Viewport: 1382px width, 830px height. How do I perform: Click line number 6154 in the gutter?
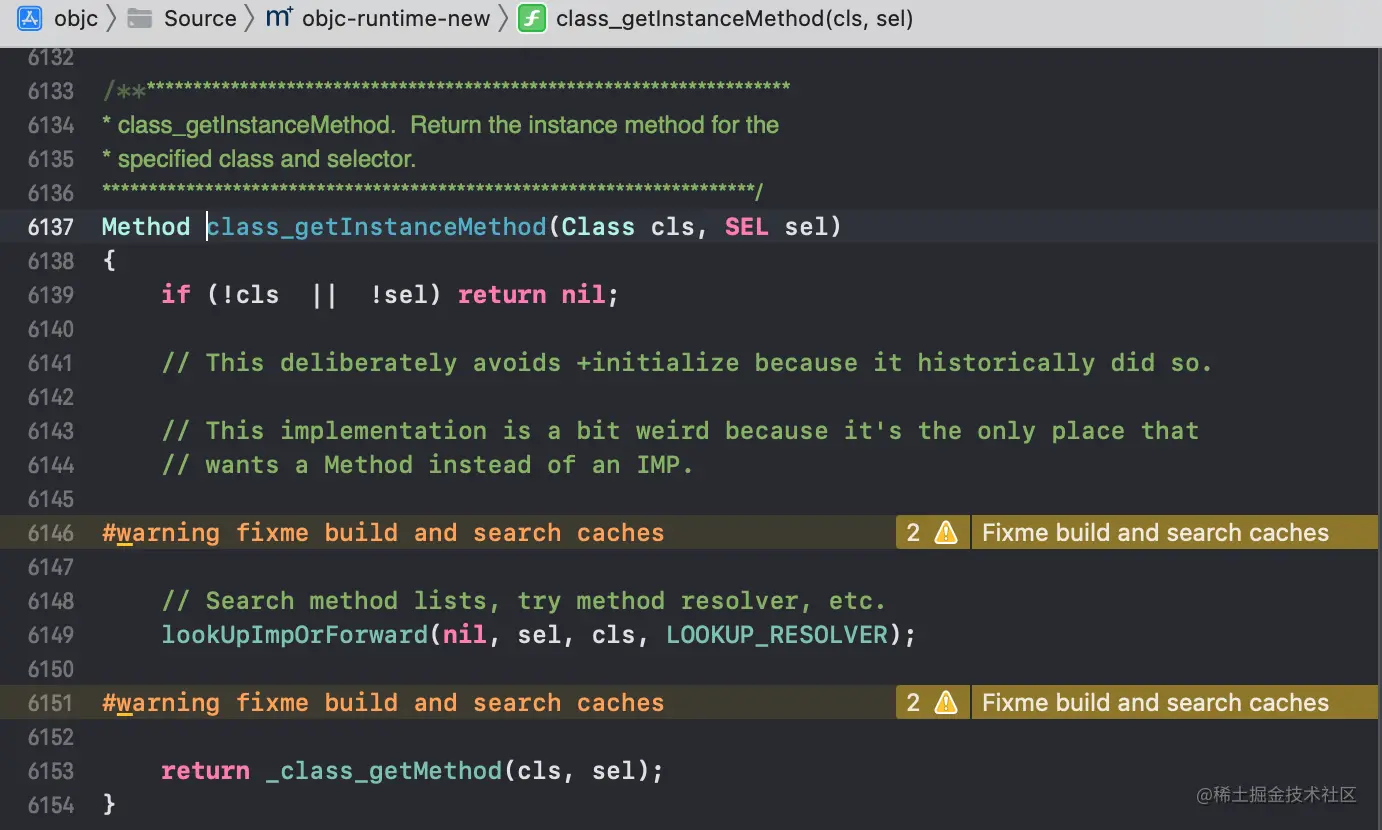(51, 805)
